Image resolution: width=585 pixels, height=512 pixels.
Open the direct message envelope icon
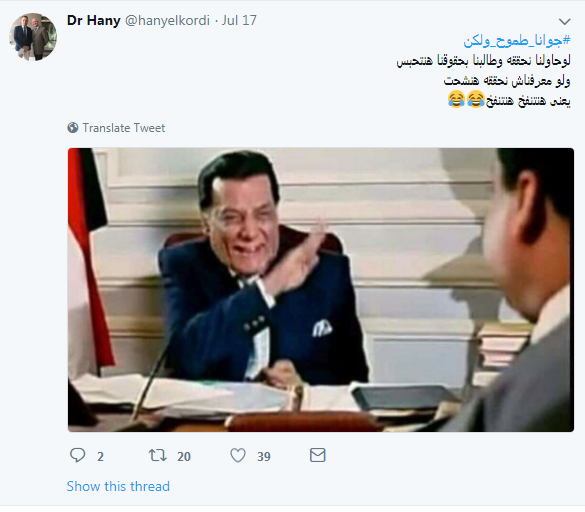tap(317, 455)
